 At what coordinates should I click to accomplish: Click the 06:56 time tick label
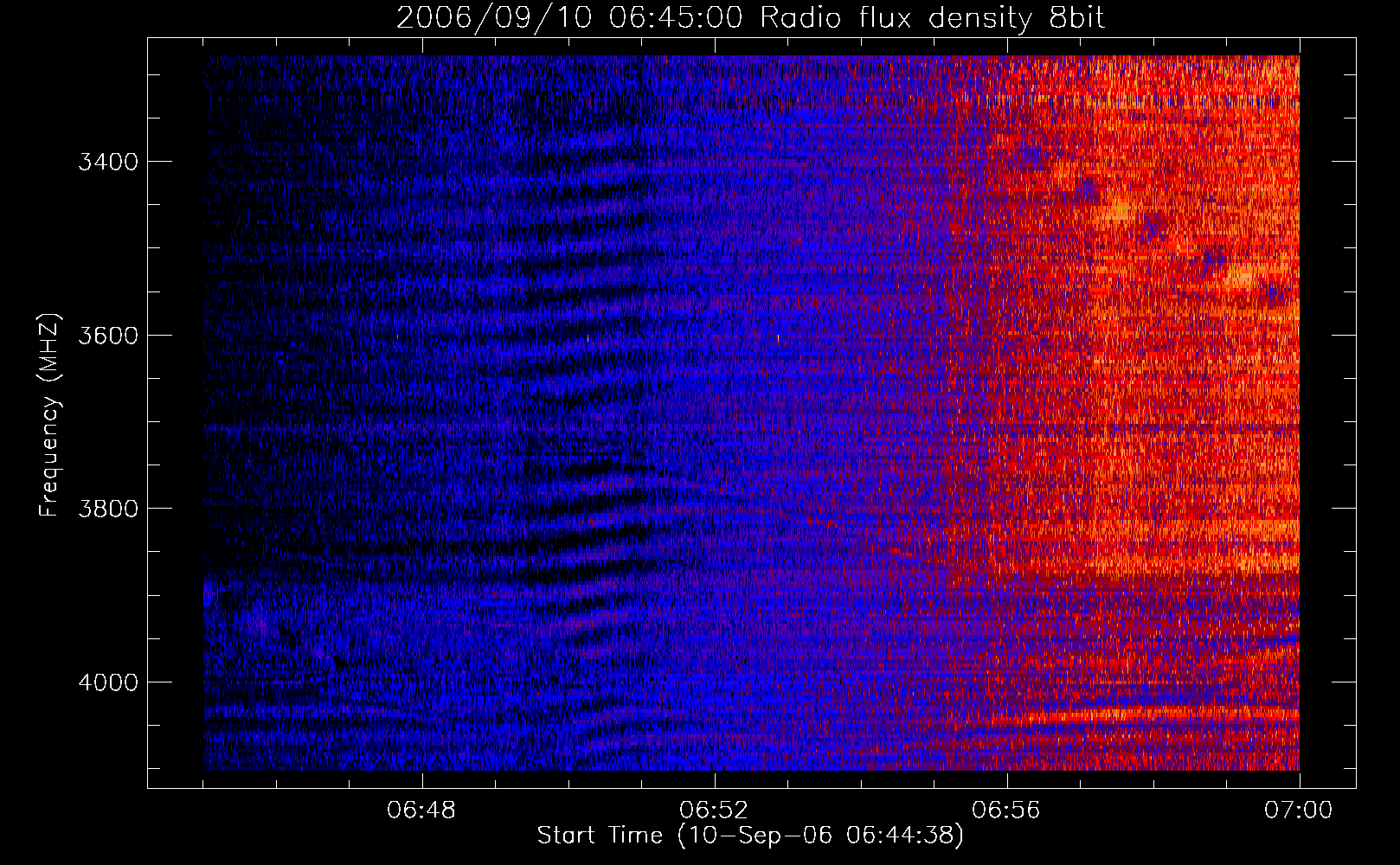[x=1006, y=811]
